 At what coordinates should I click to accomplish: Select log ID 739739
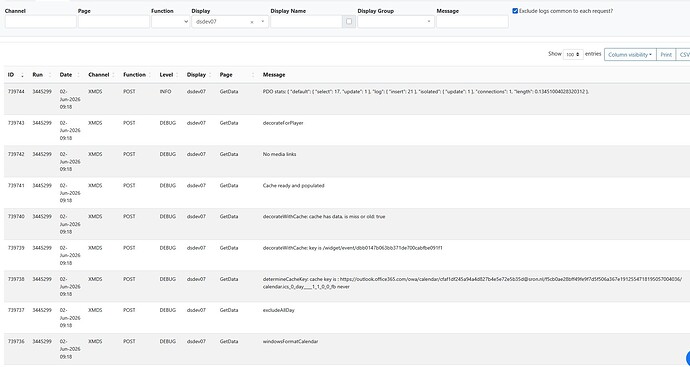pos(16,248)
